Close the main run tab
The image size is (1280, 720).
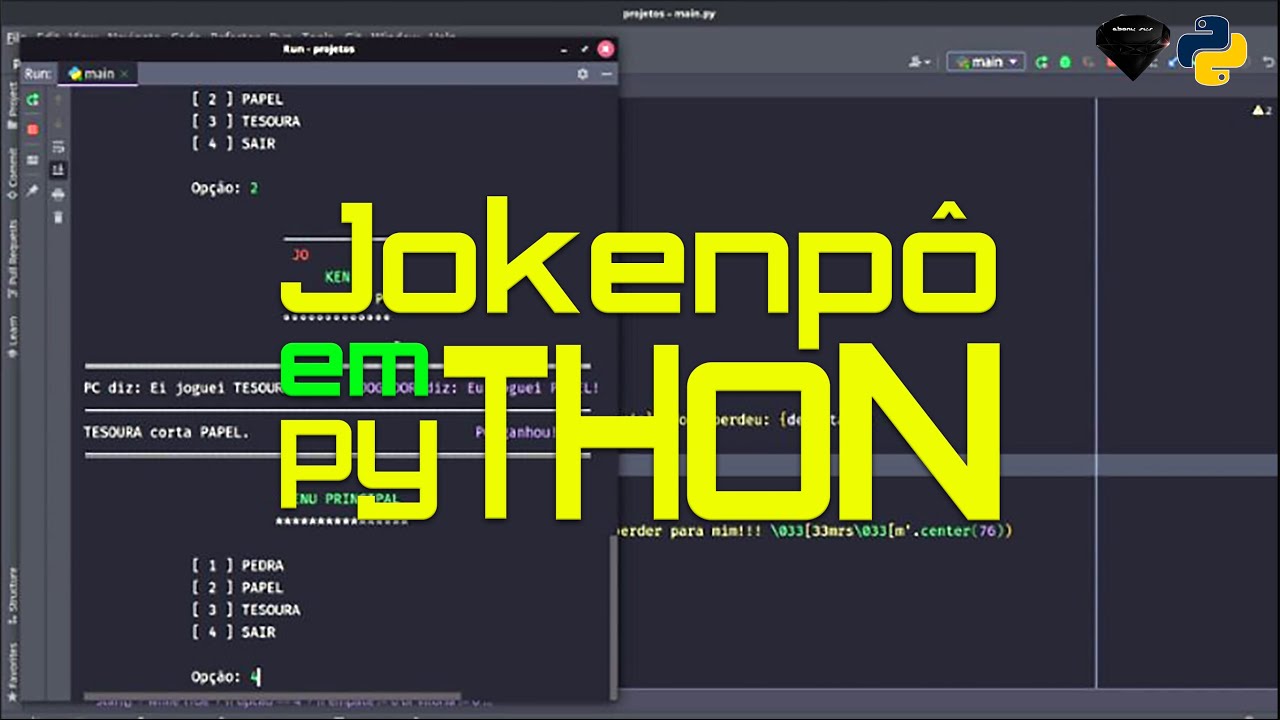pos(125,74)
